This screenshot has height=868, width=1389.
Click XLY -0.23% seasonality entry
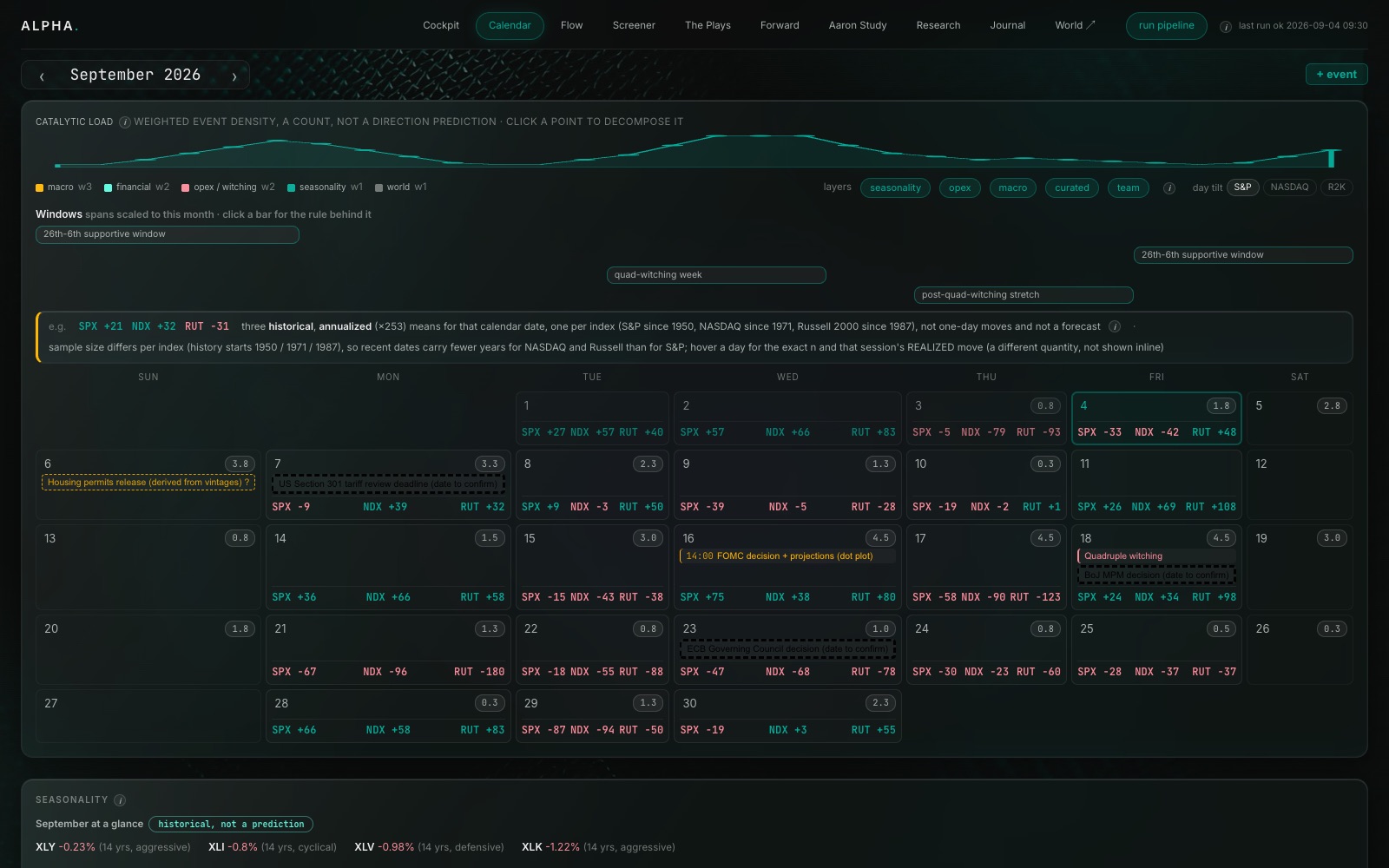113,847
